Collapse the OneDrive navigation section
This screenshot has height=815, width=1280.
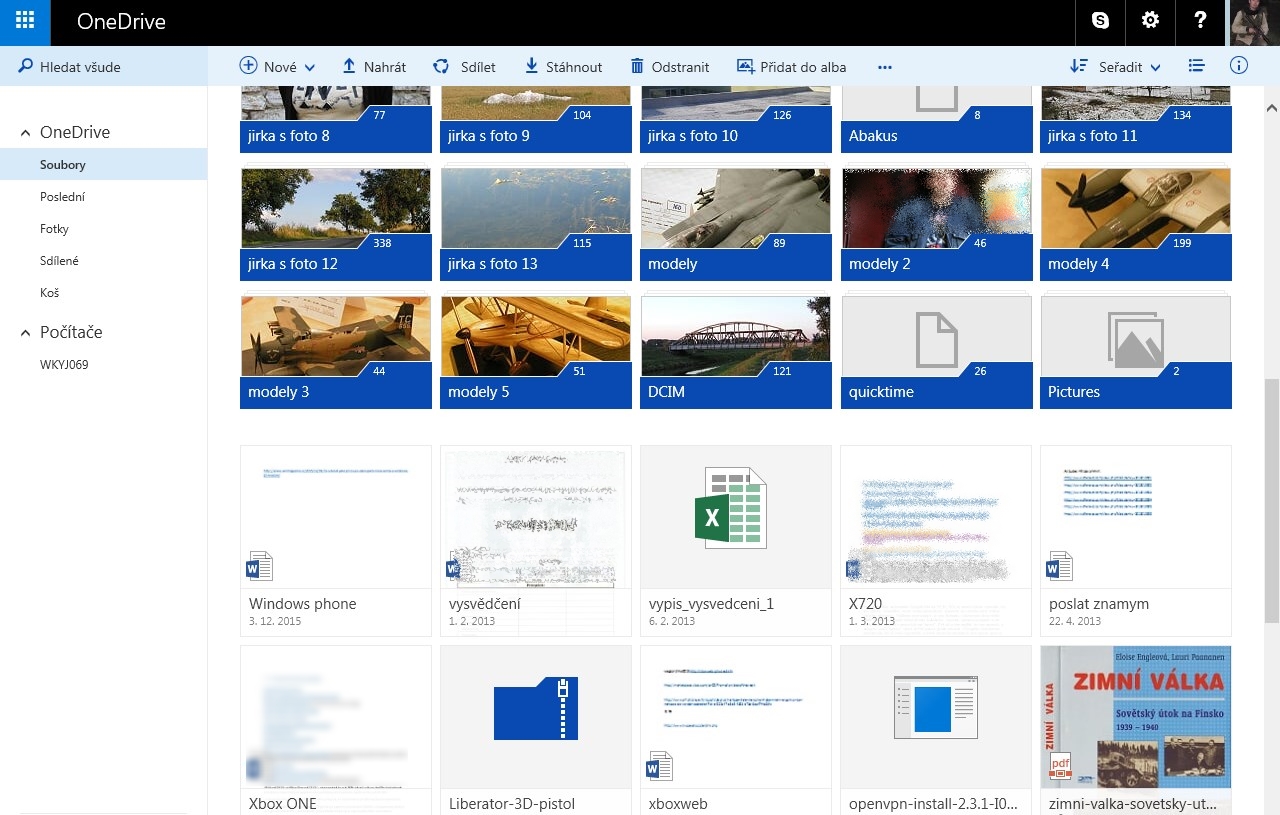25,133
